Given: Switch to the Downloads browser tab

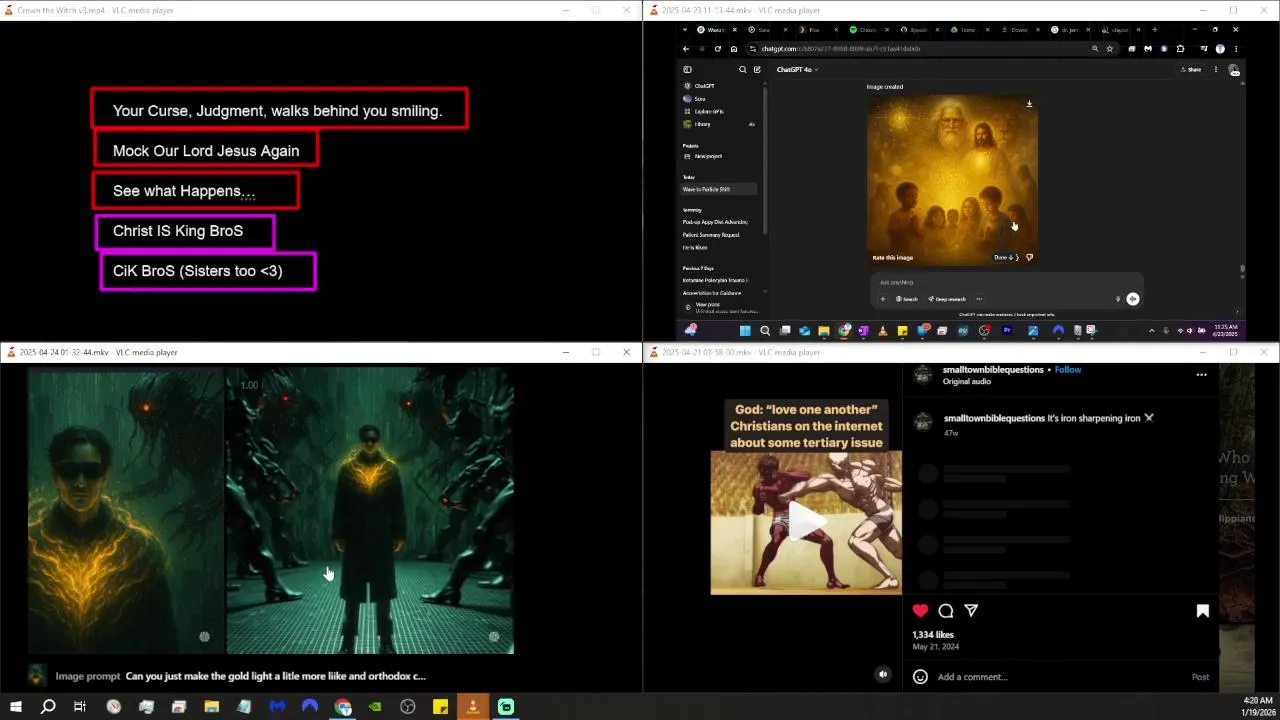Looking at the screenshot, I should click(x=1020, y=30).
